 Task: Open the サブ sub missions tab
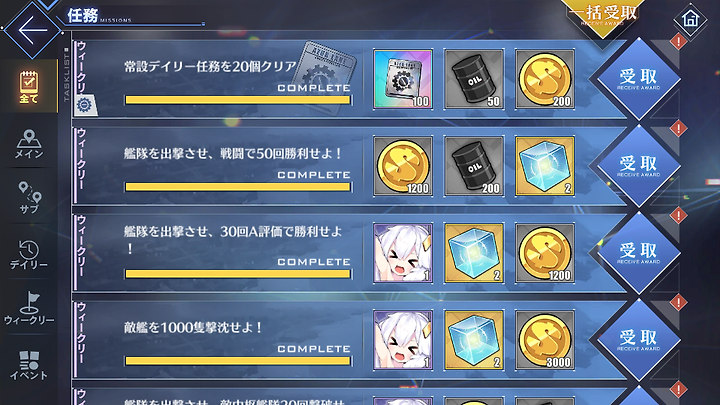28,198
